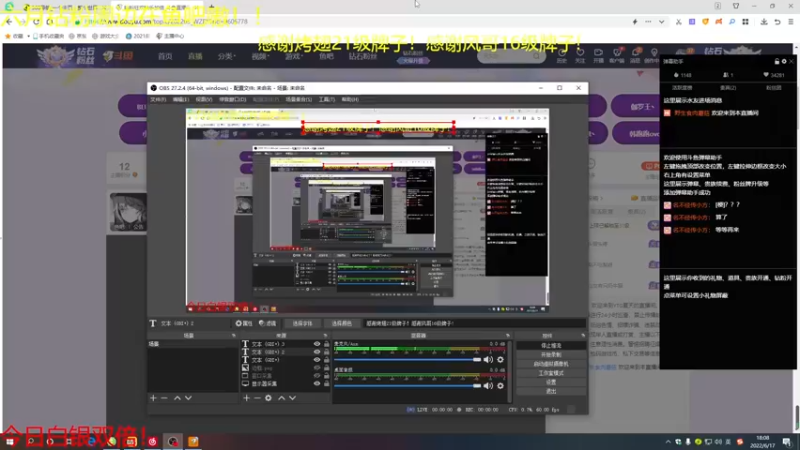Open desktop audio settings gear

[501, 386]
